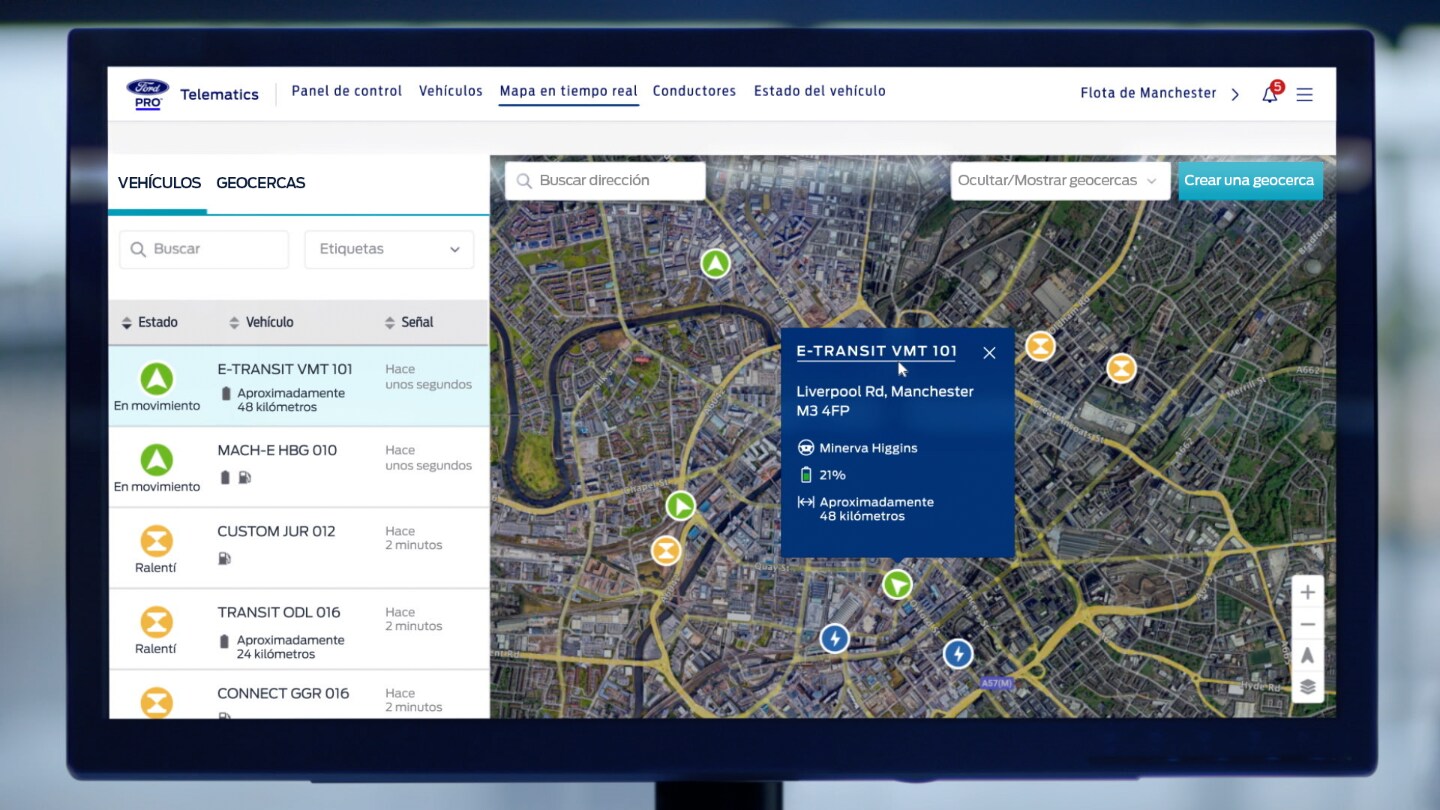Go to Panel de control

(x=346, y=91)
